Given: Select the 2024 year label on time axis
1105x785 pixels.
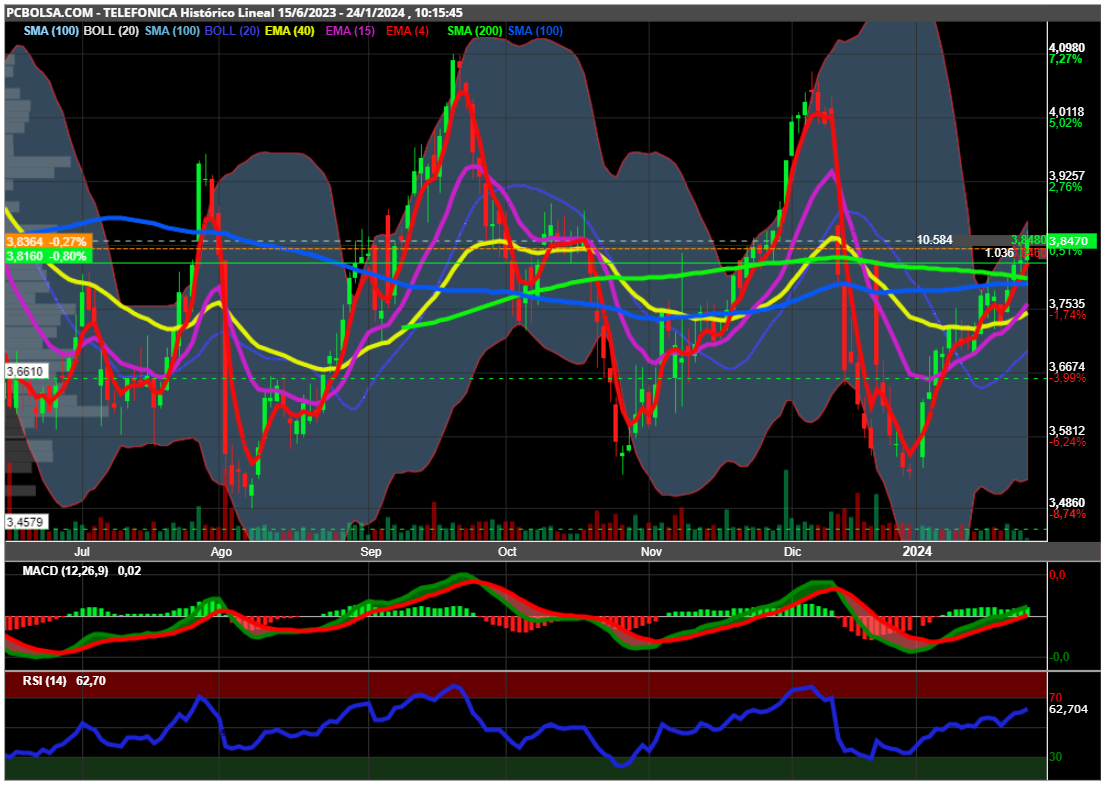Looking at the screenshot, I should pyautogui.click(x=917, y=551).
